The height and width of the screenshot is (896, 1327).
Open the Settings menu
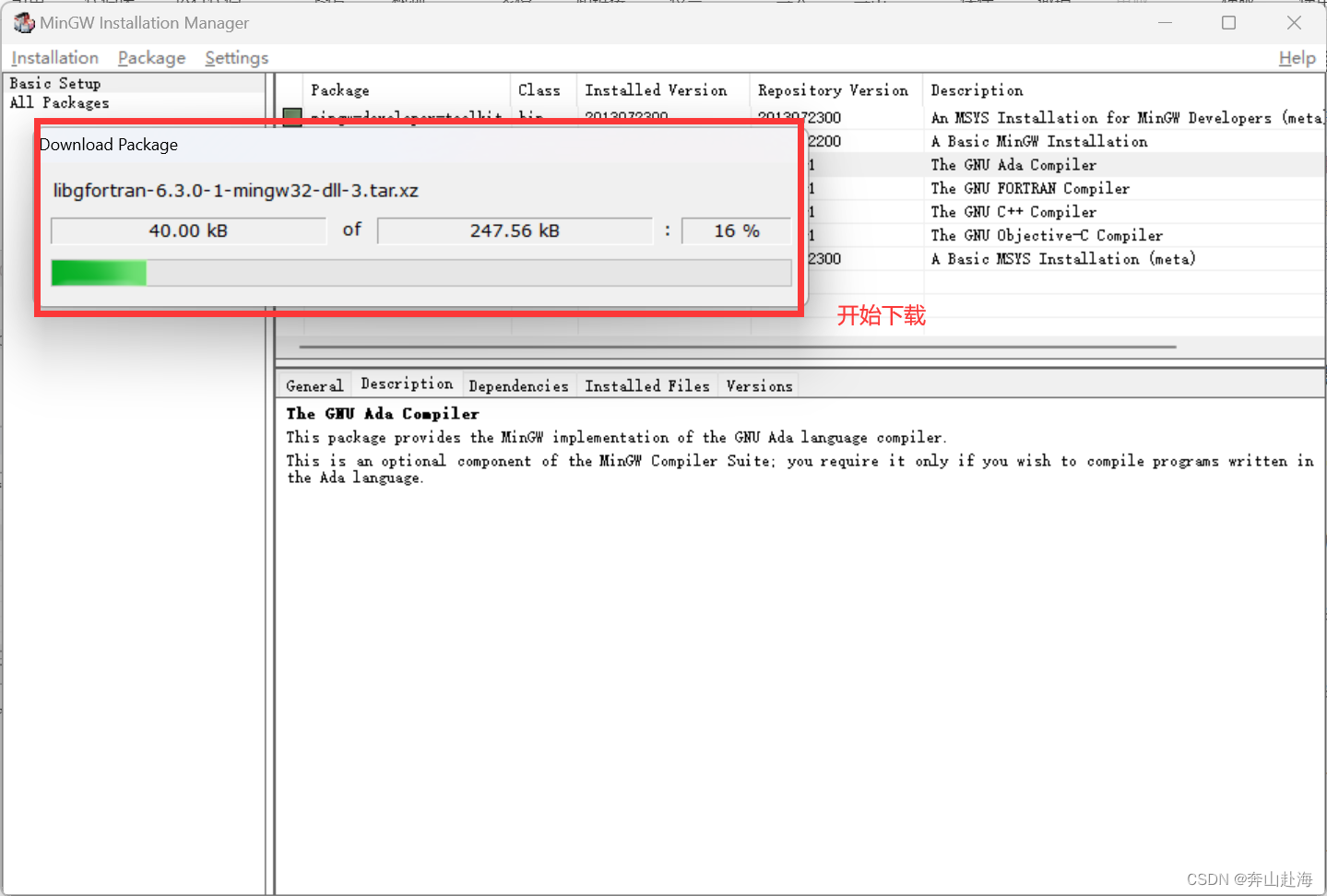tap(237, 58)
